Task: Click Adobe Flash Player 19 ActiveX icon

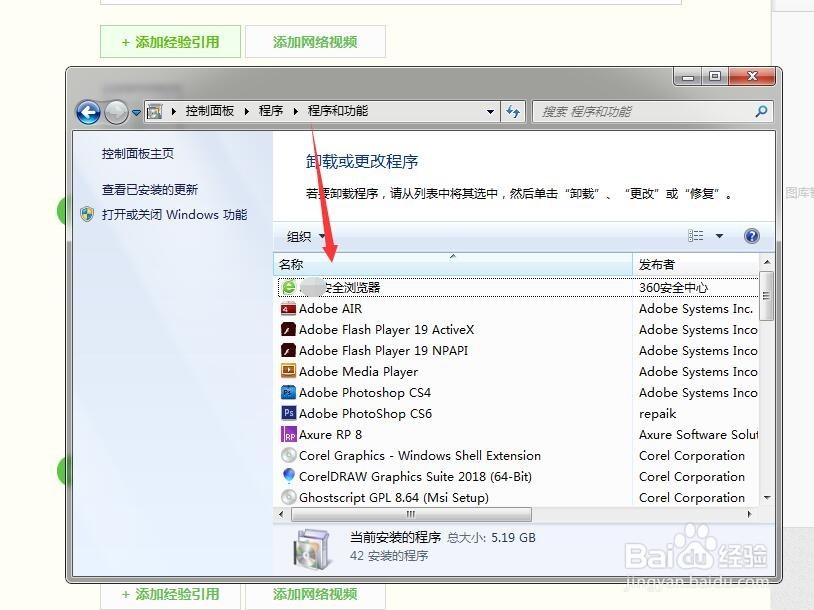Action: click(x=288, y=330)
